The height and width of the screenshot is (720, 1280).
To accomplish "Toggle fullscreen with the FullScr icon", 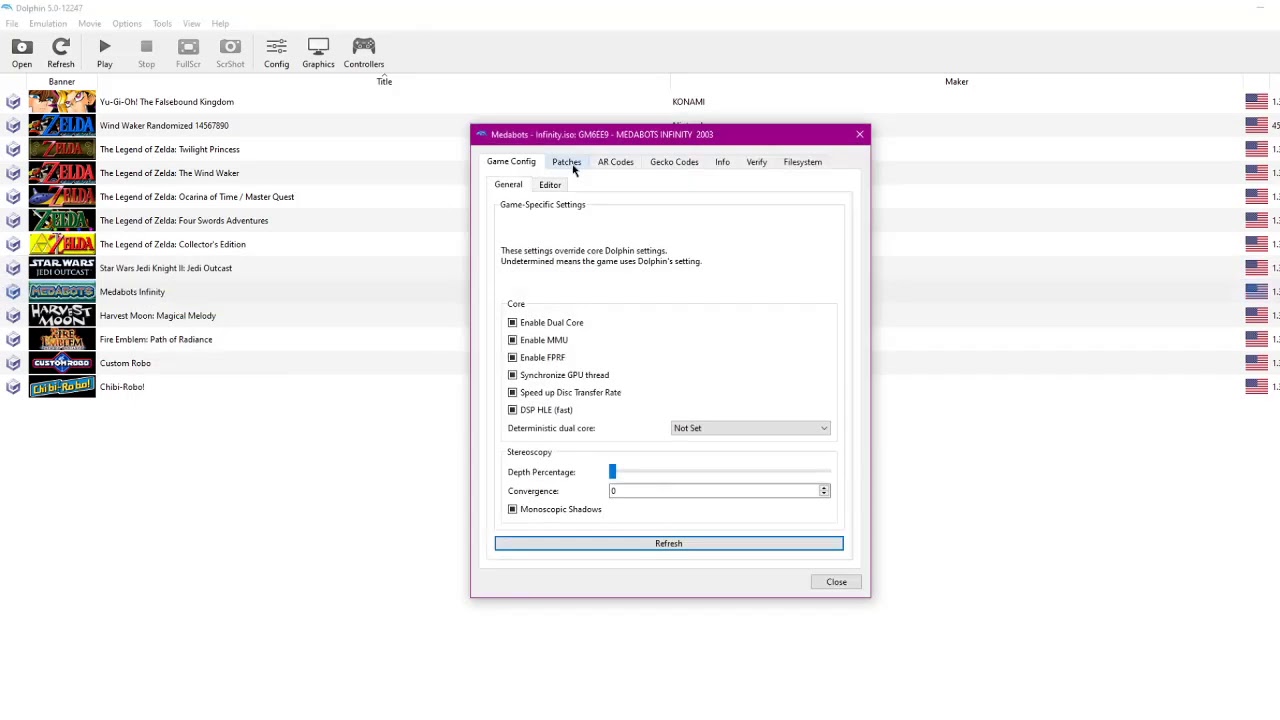I will 188,53.
